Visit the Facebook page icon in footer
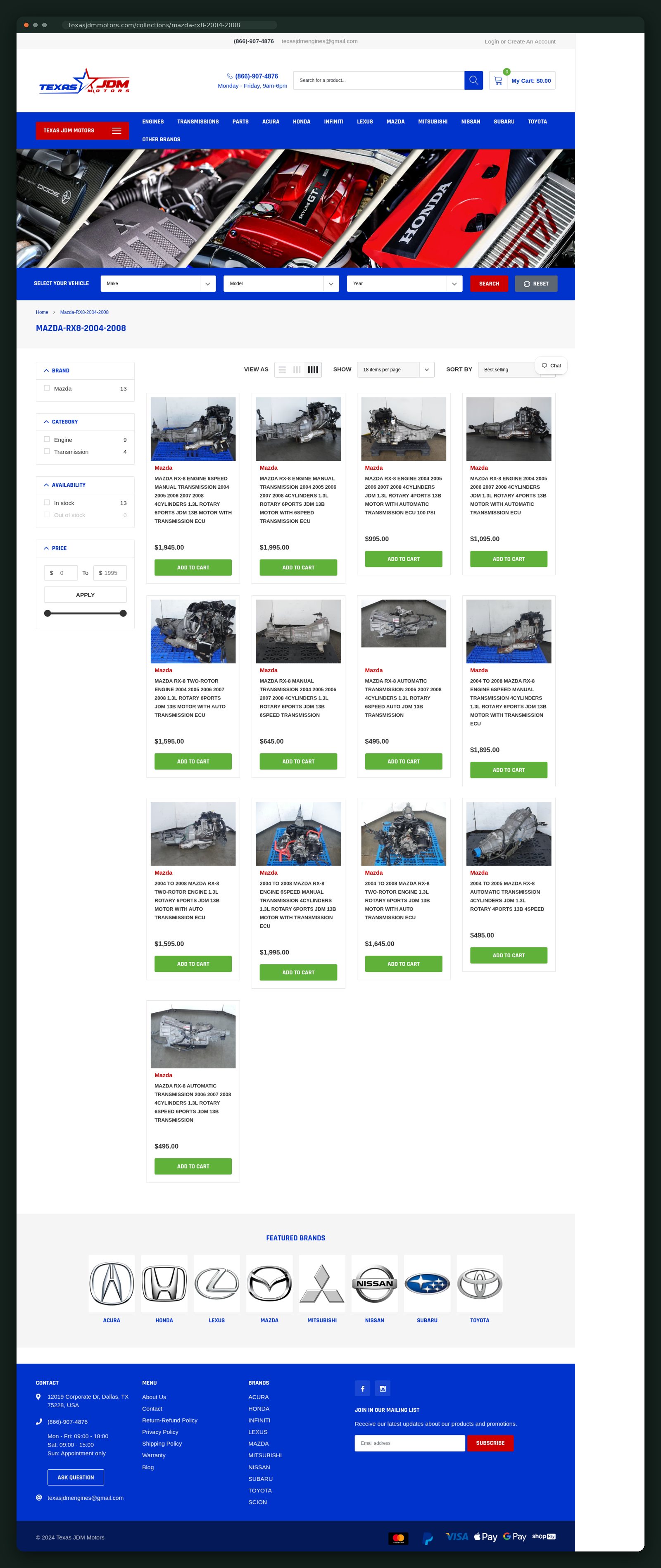661x1568 pixels. [363, 1388]
